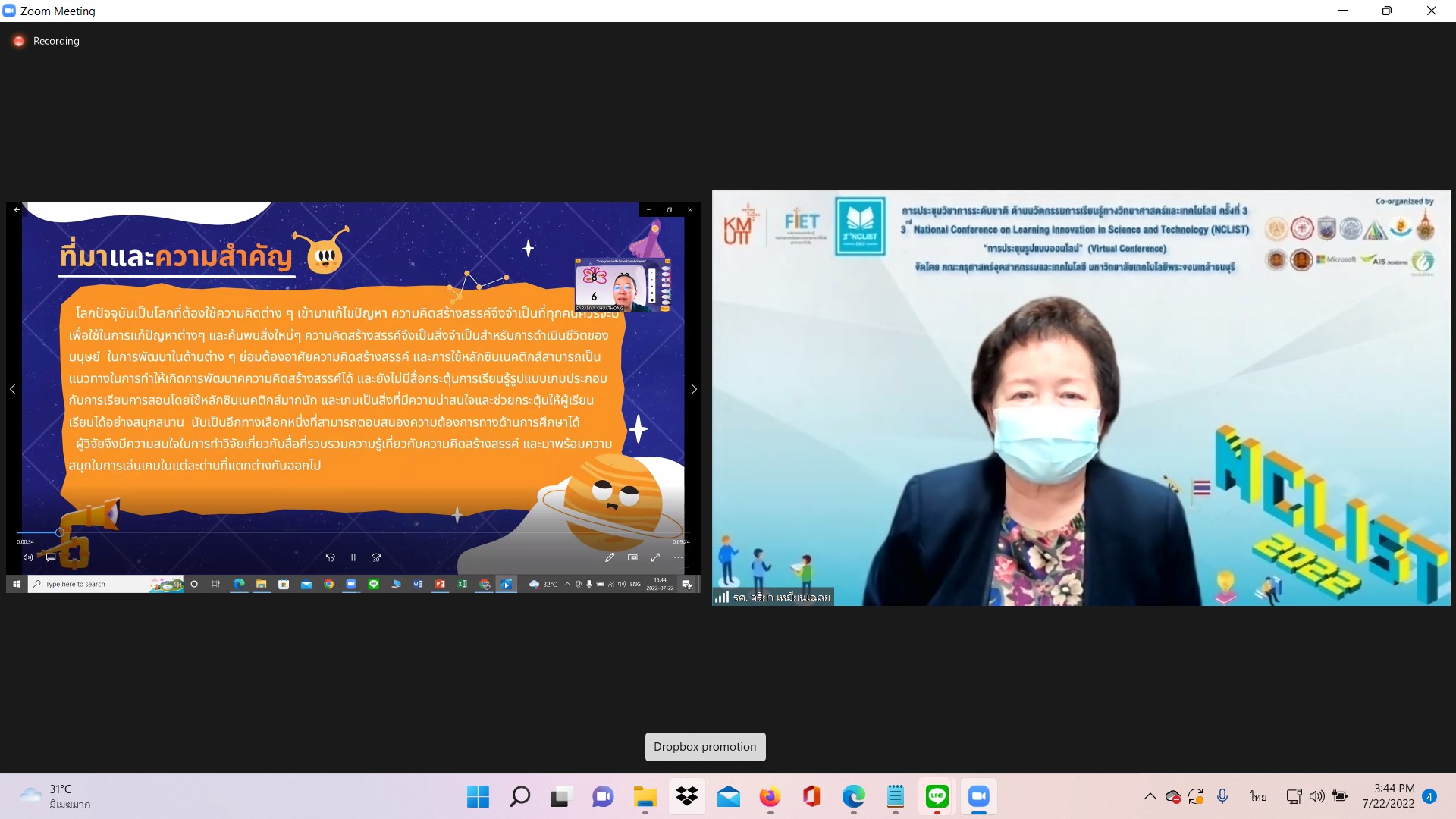This screenshot has width=1456, height=819.
Task: Open the video player three-dots more menu
Action: click(x=678, y=557)
